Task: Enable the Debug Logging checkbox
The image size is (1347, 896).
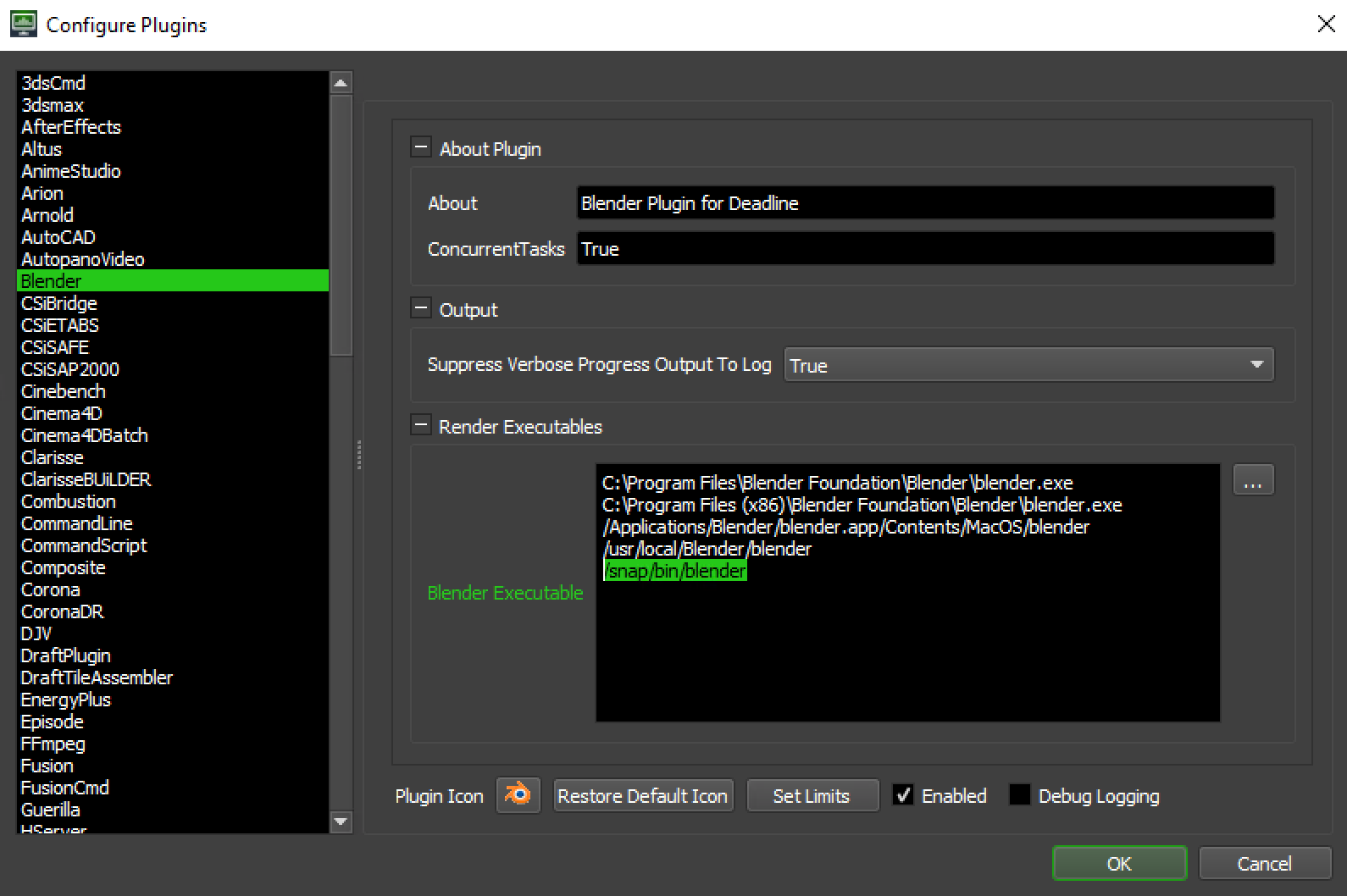Action: 1020,795
